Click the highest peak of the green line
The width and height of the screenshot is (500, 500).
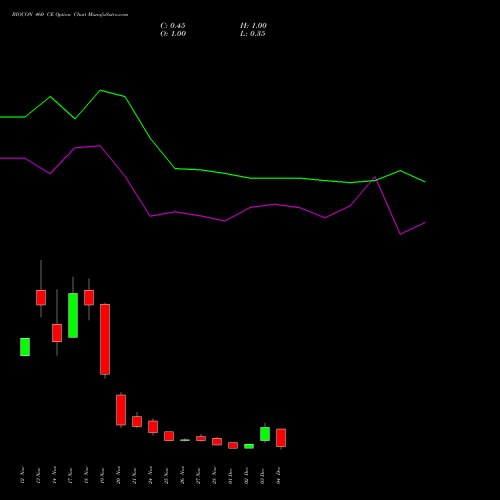[100, 90]
